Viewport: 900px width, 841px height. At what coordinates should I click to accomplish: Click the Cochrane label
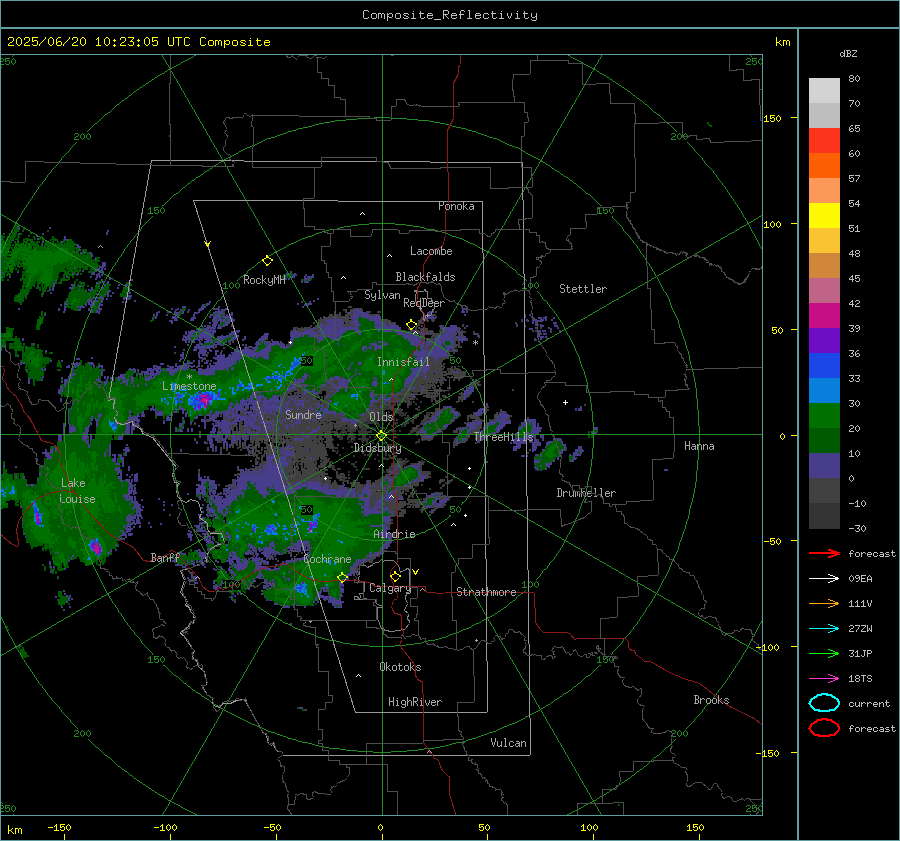point(327,559)
